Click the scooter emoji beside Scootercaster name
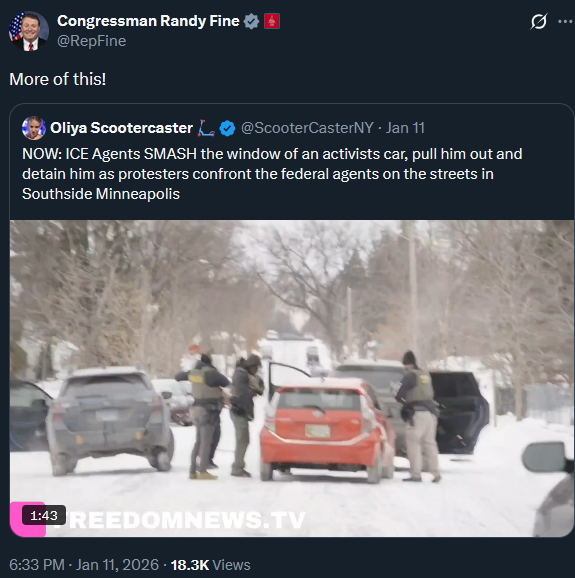 (x=206, y=128)
